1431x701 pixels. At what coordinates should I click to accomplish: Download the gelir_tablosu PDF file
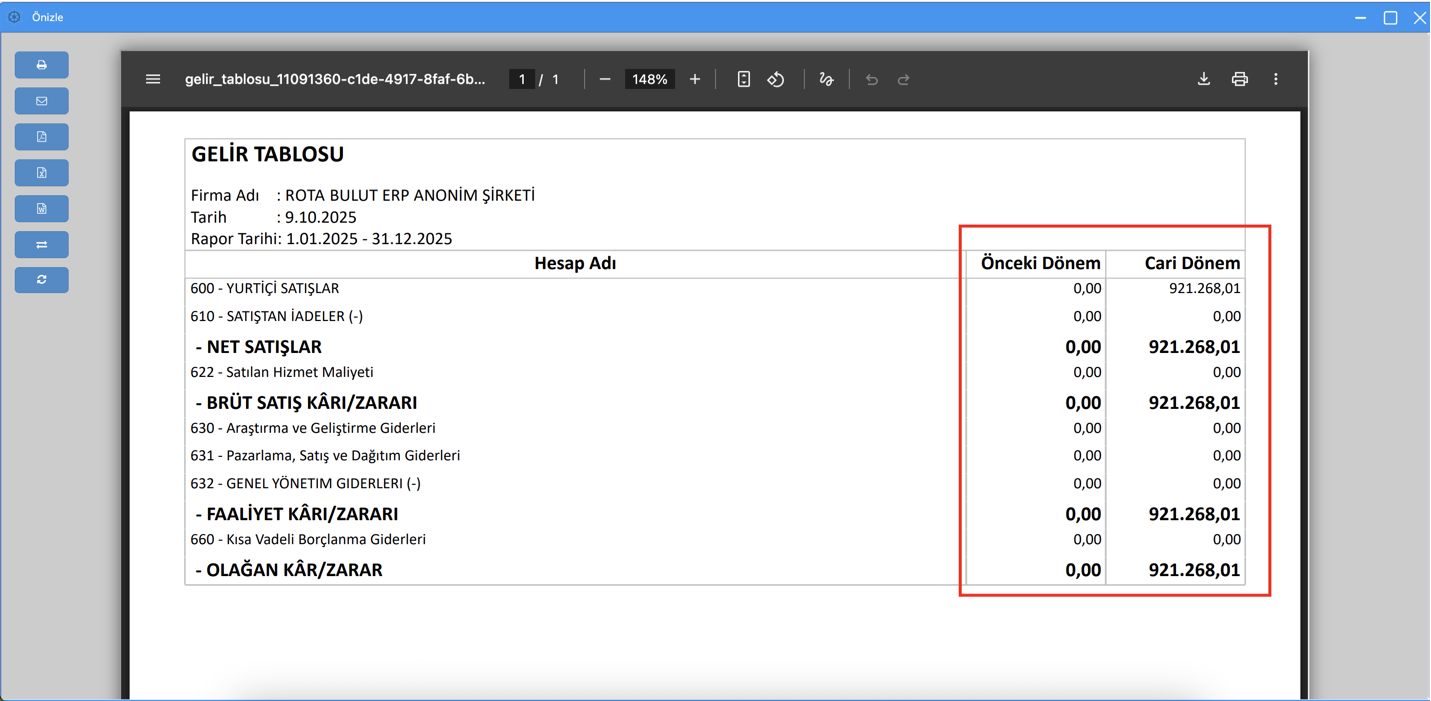coord(1204,79)
